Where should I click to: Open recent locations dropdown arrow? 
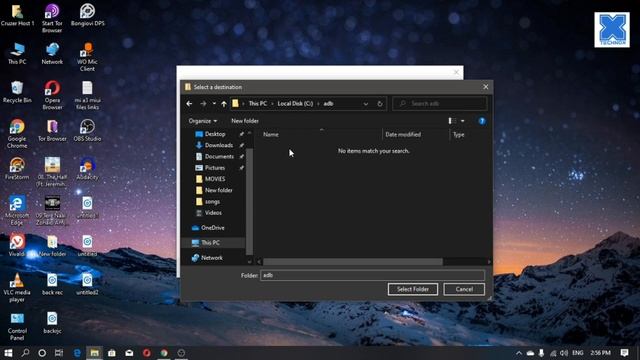pyautogui.click(x=214, y=104)
